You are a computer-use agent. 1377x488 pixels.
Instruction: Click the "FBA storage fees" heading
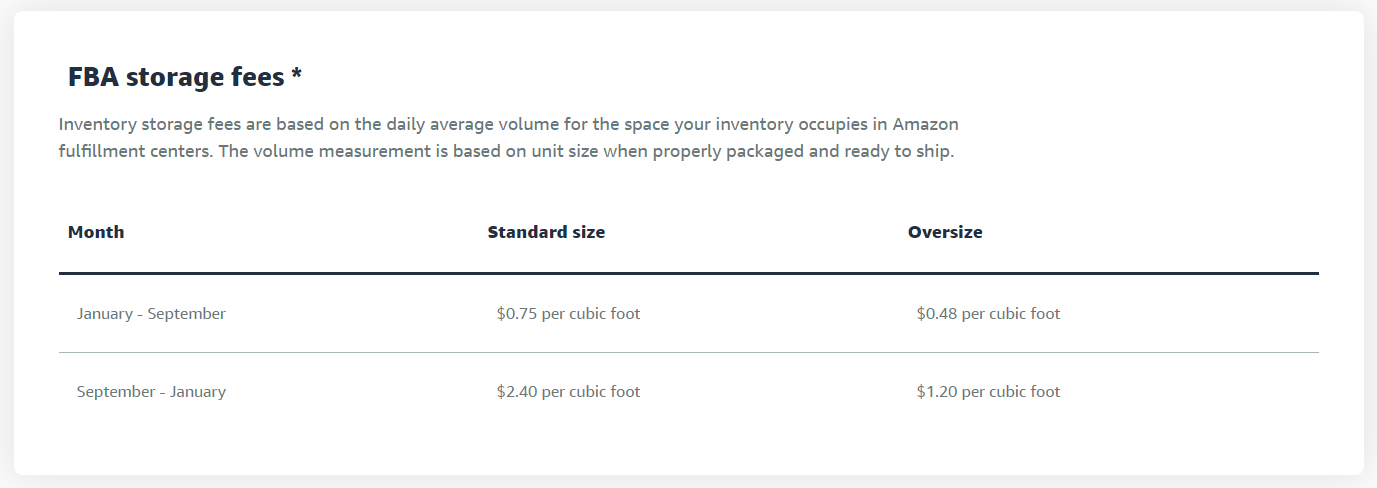[176, 77]
